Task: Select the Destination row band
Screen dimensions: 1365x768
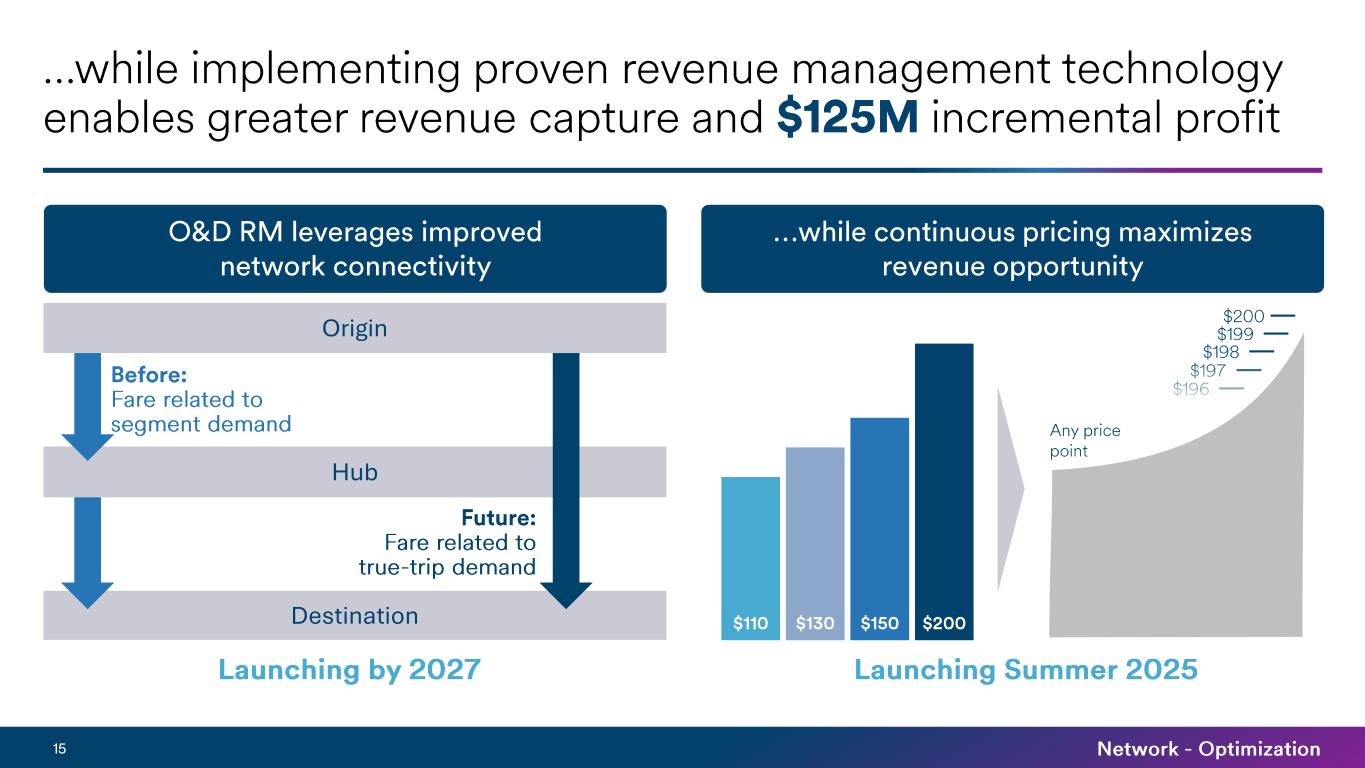Action: pyautogui.click(x=355, y=616)
